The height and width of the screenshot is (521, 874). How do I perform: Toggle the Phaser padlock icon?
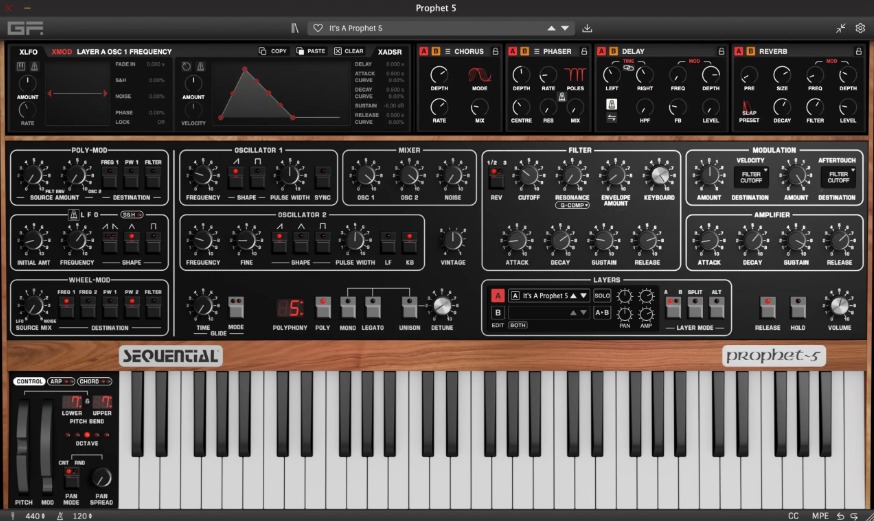pos(584,51)
